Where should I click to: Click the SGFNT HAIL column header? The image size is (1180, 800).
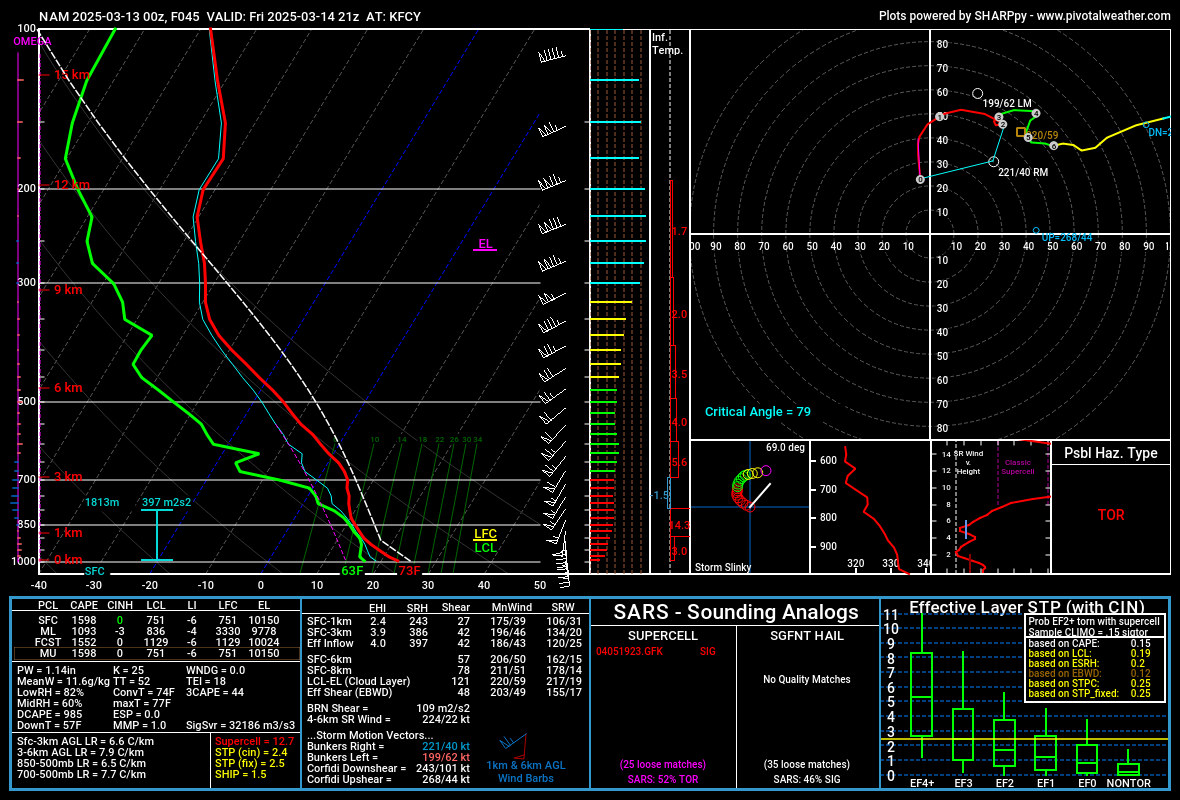pos(806,635)
